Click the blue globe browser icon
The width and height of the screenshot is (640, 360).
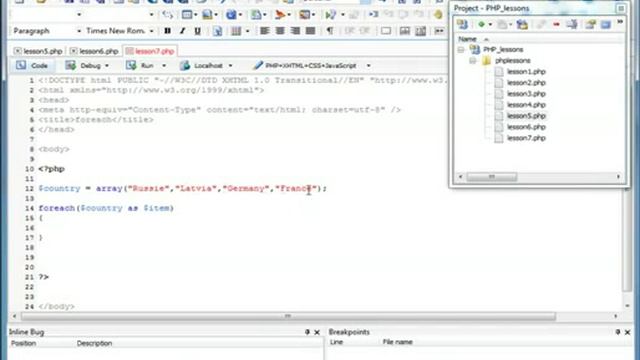(x=231, y=15)
